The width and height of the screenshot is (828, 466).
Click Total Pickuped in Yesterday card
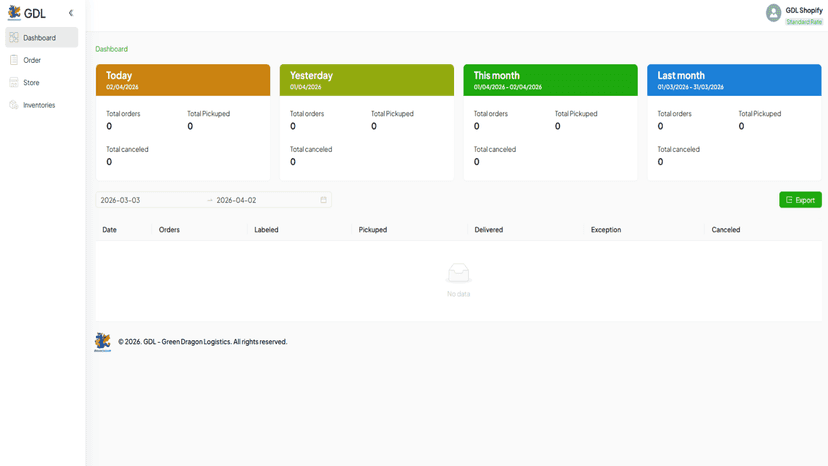[x=392, y=114]
